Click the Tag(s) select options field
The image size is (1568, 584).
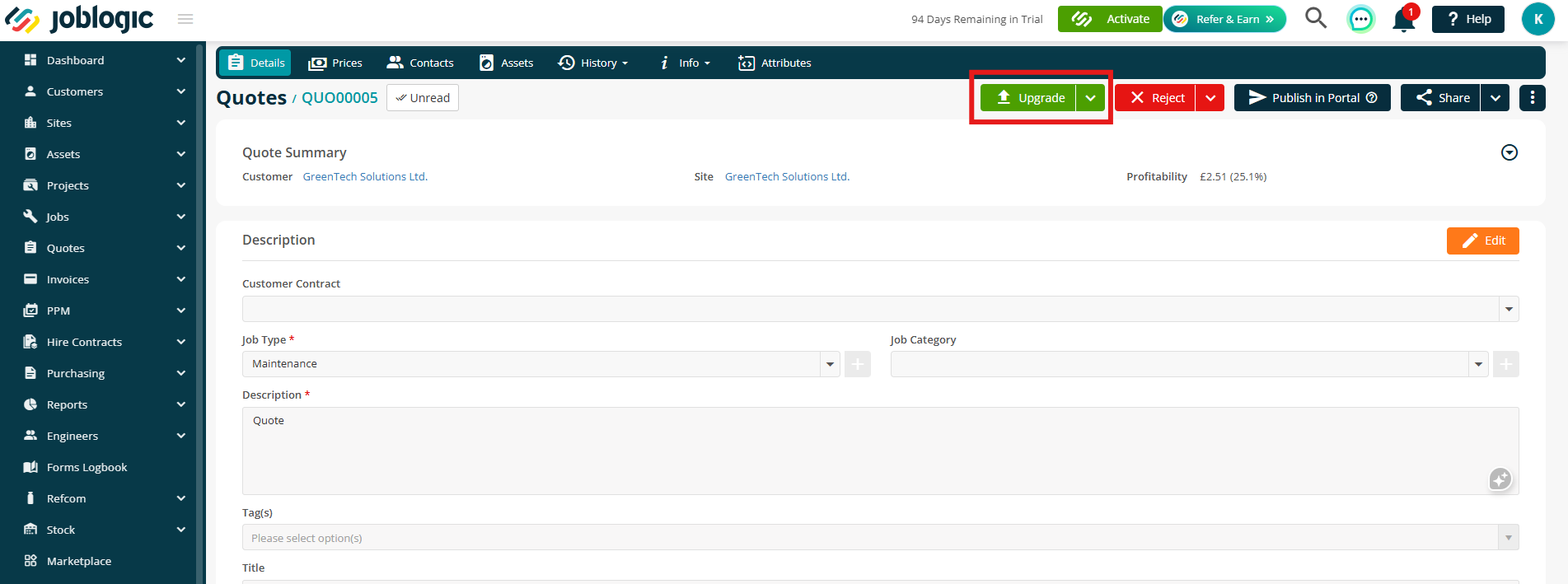pyautogui.click(x=880, y=538)
